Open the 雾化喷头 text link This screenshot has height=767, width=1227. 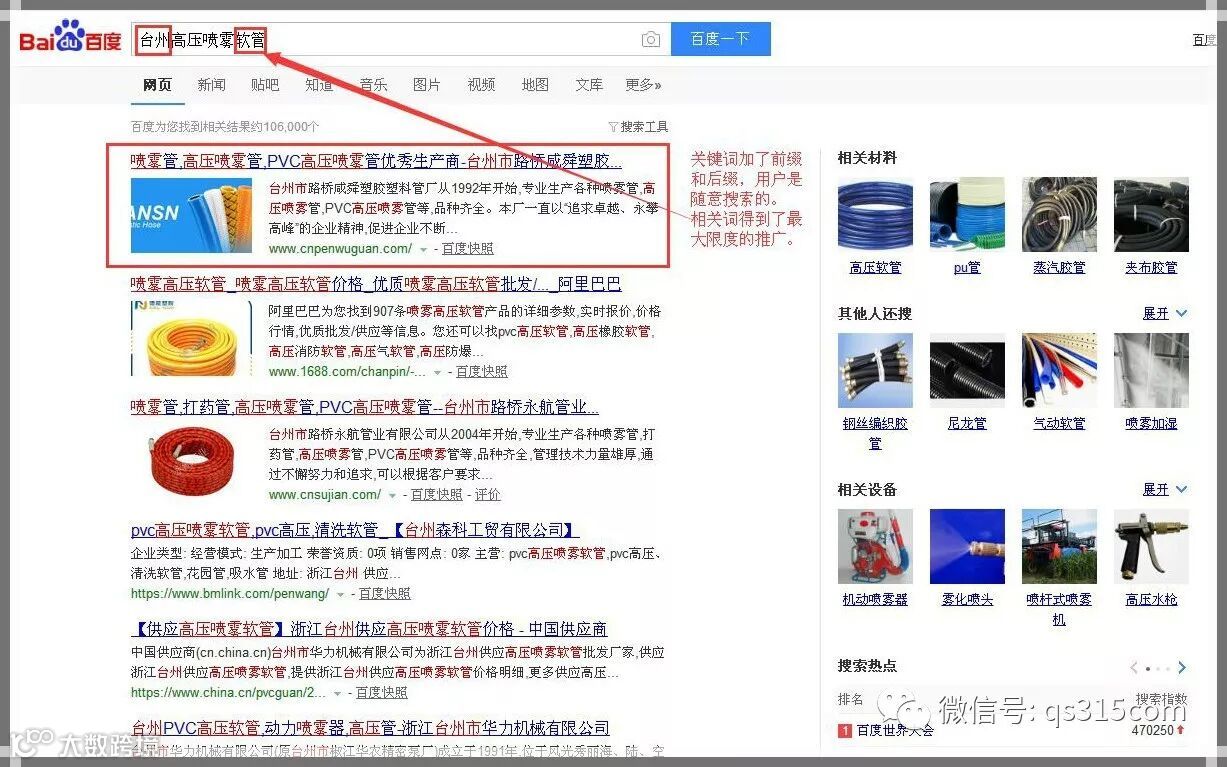tap(967, 599)
